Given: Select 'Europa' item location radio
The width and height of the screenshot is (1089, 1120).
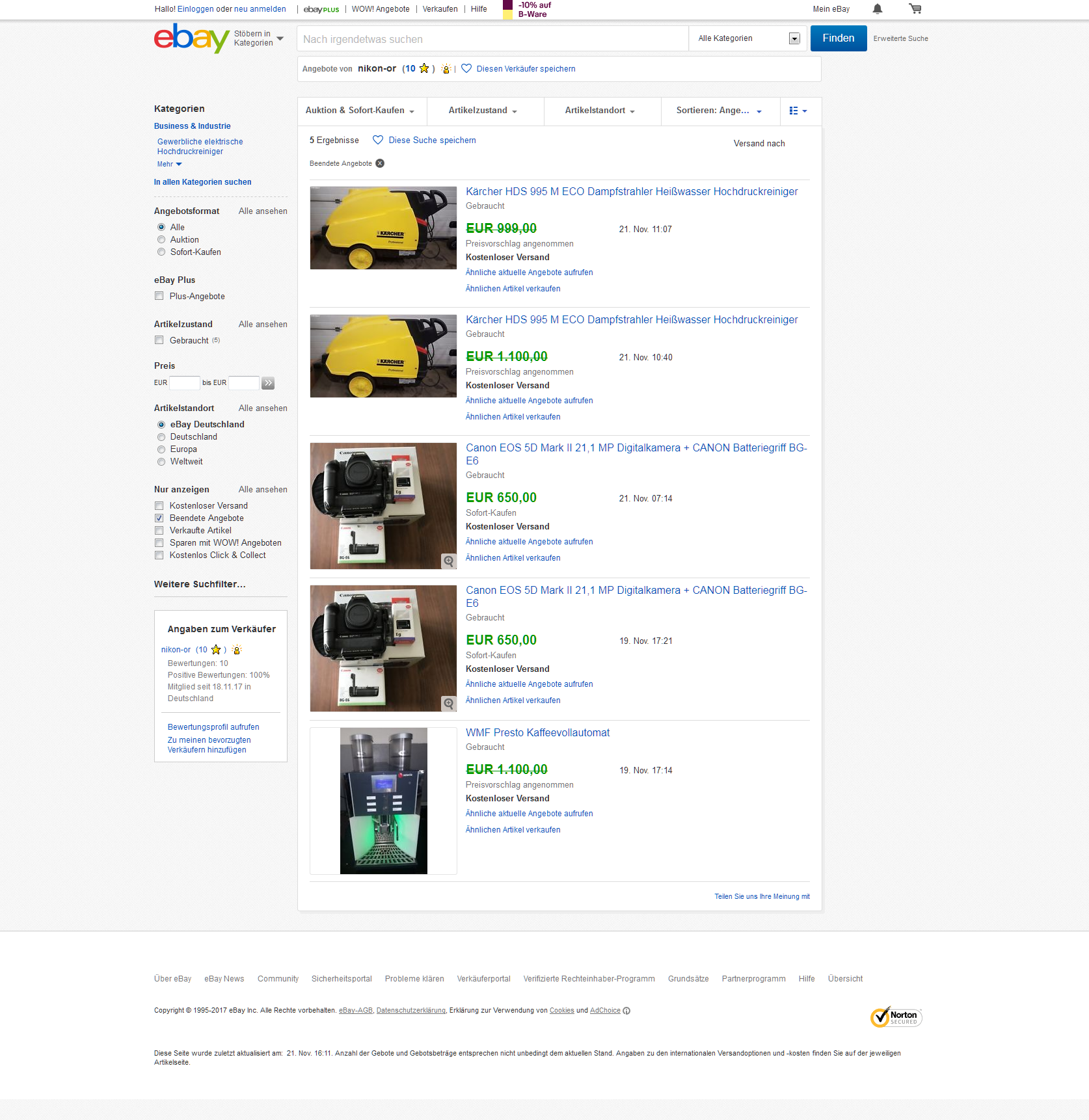Looking at the screenshot, I should pos(161,449).
